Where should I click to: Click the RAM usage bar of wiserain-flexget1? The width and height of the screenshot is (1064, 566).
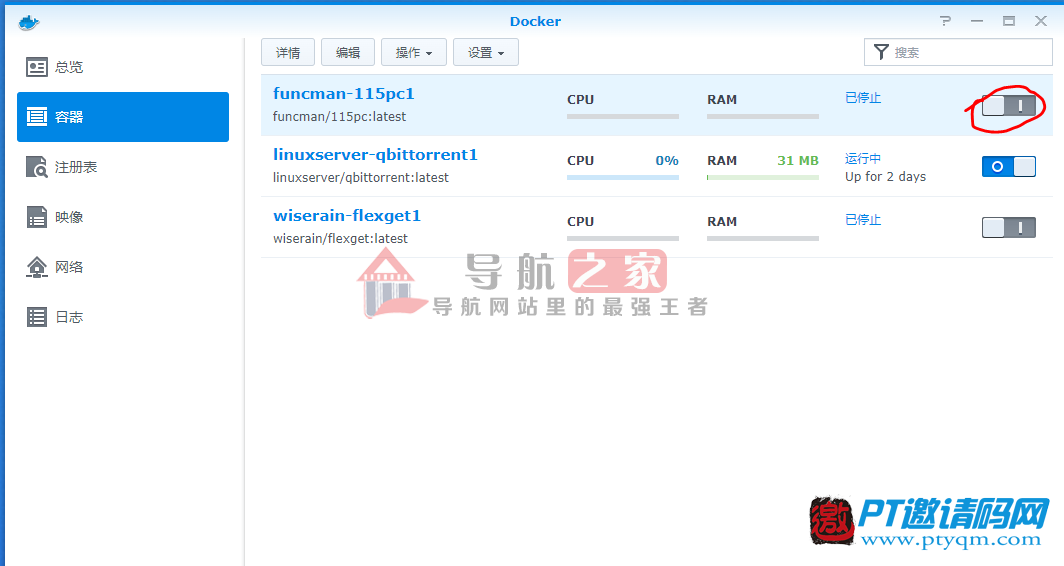pyautogui.click(x=763, y=239)
